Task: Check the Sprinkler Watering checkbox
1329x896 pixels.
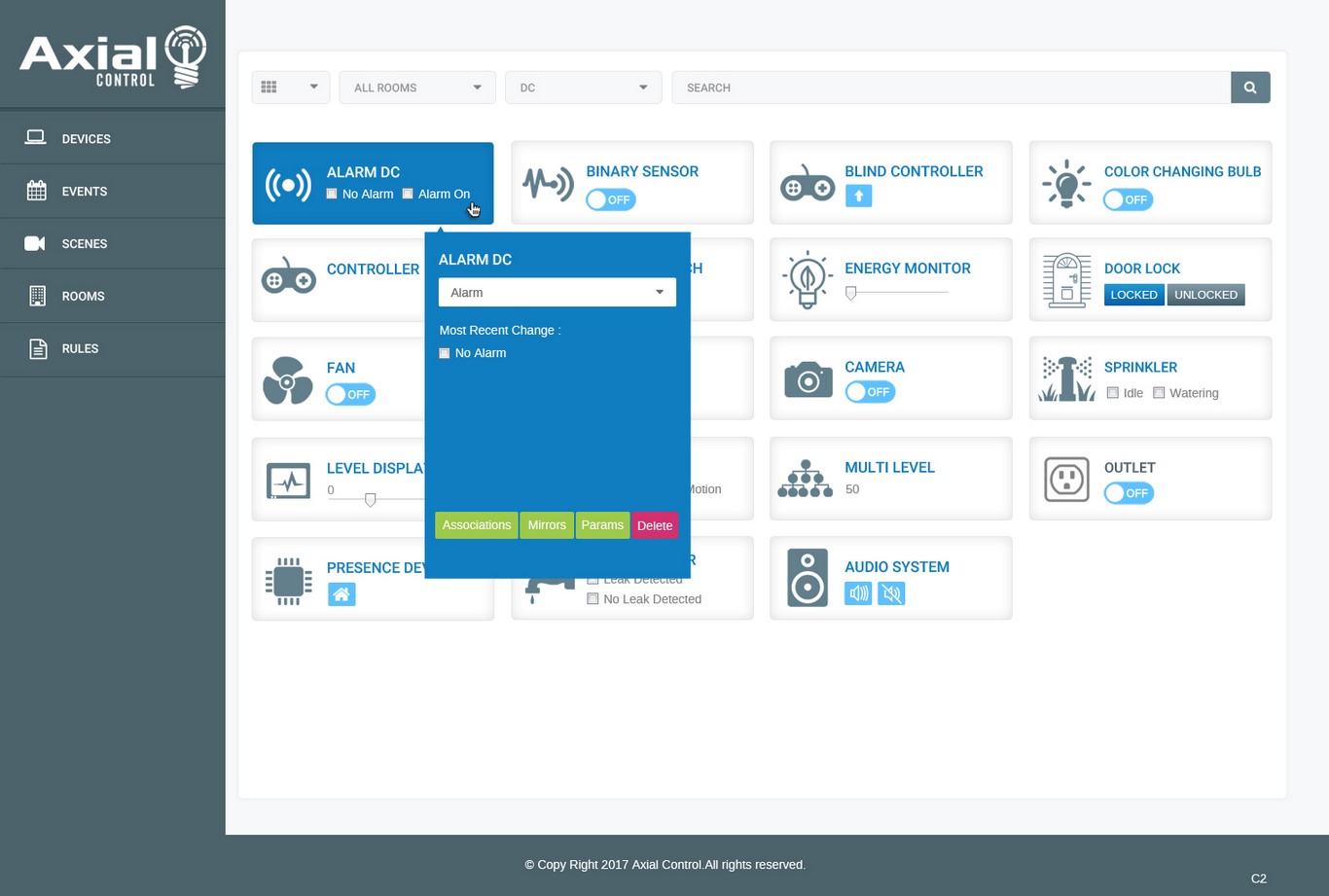Action: (x=1159, y=393)
